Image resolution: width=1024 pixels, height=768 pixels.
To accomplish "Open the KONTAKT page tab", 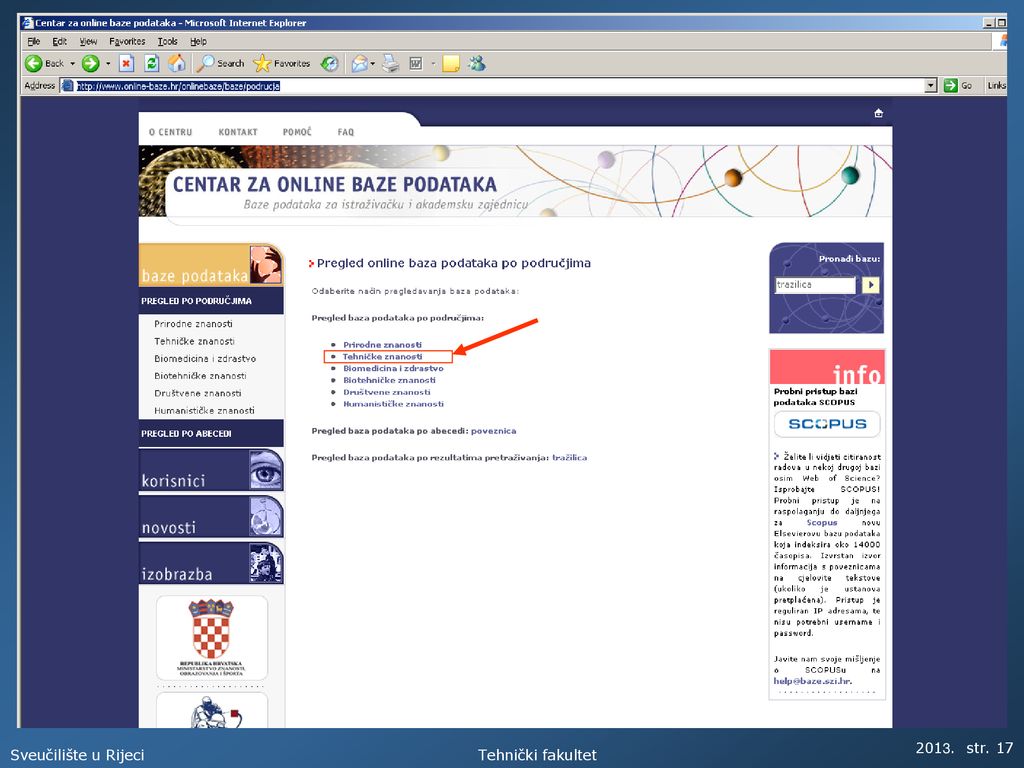I will point(238,132).
